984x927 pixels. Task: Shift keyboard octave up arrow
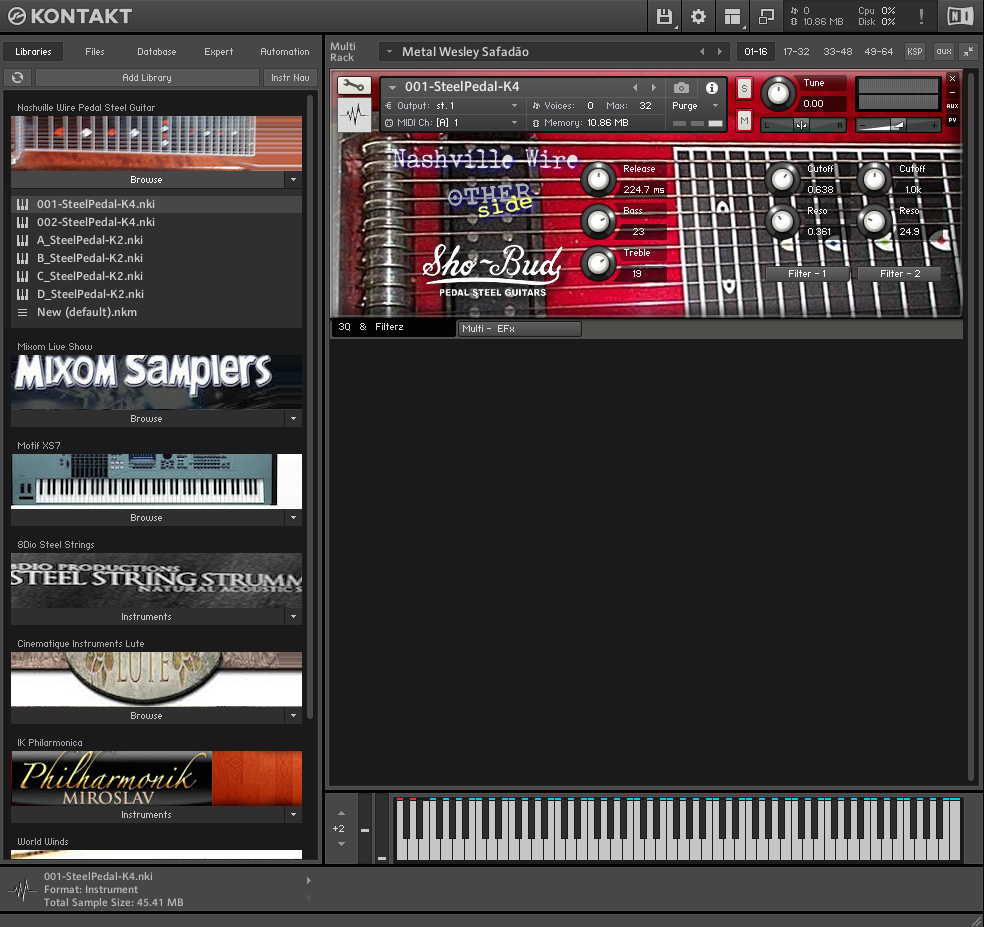[341, 813]
